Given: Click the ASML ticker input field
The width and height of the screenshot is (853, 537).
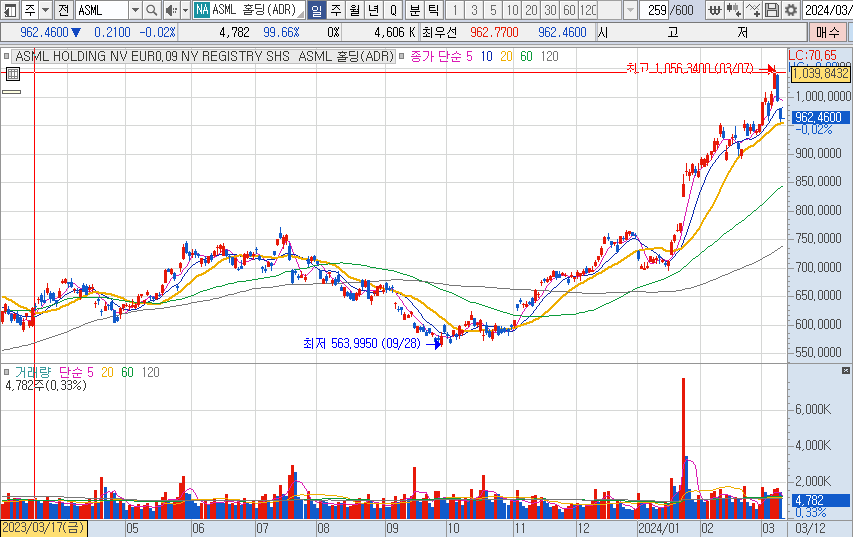Looking at the screenshot, I should tap(102, 10).
